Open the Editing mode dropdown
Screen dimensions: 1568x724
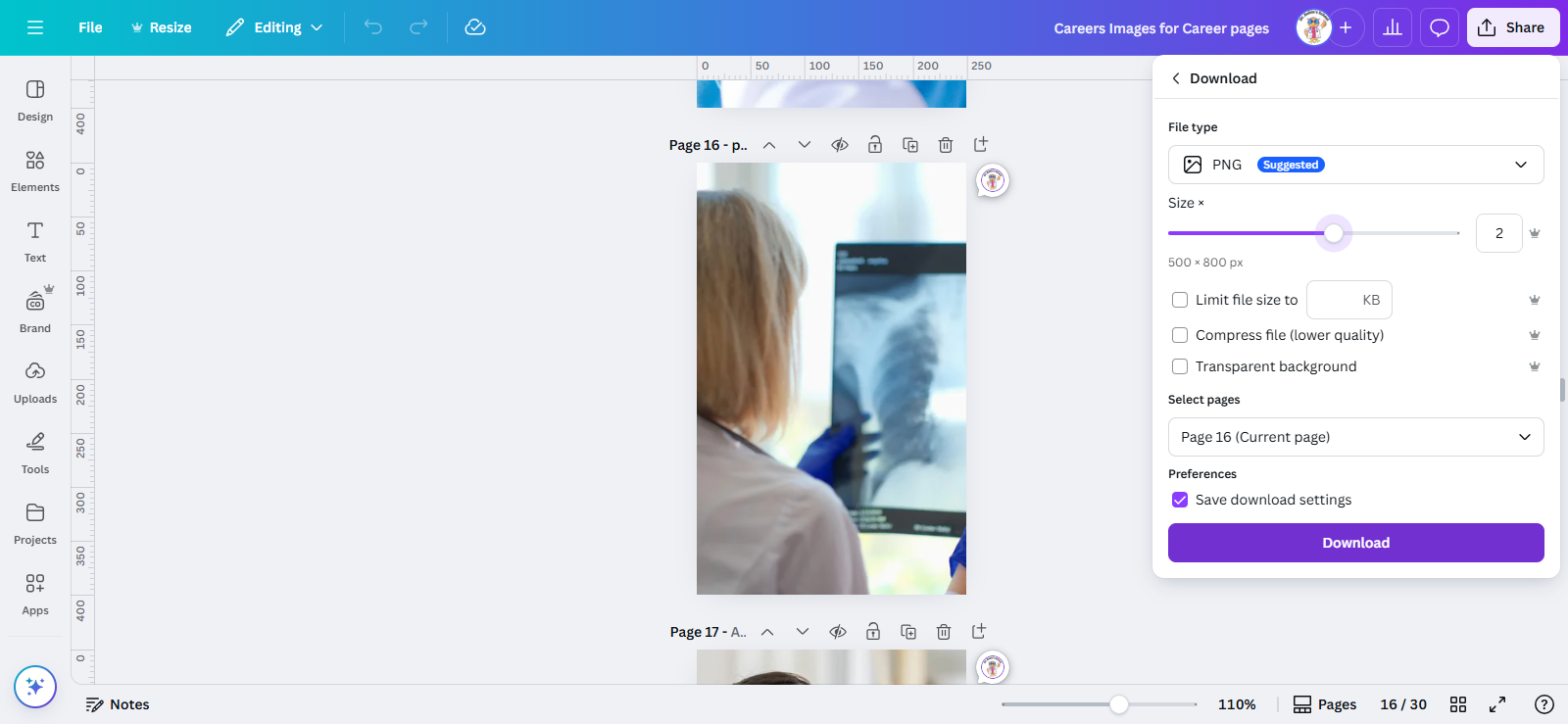click(274, 27)
